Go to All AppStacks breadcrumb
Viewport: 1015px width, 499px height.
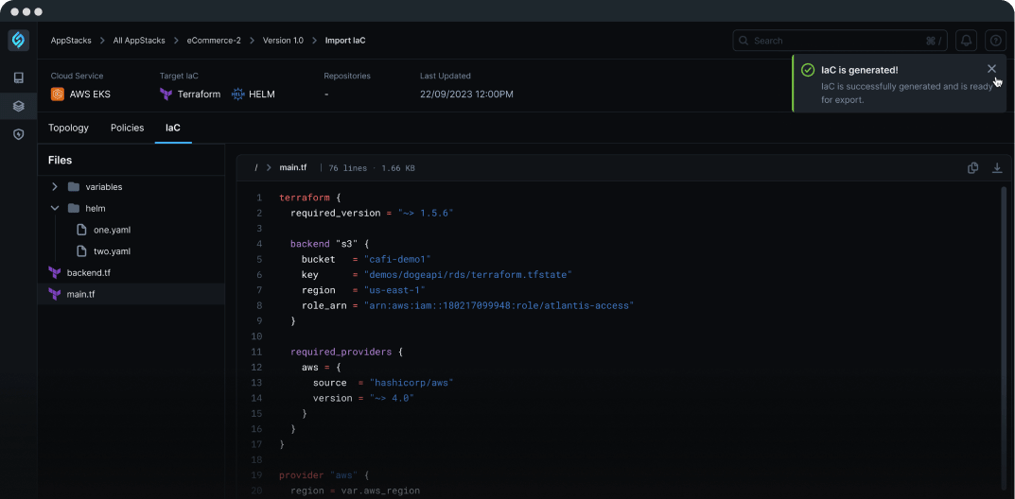(x=139, y=40)
